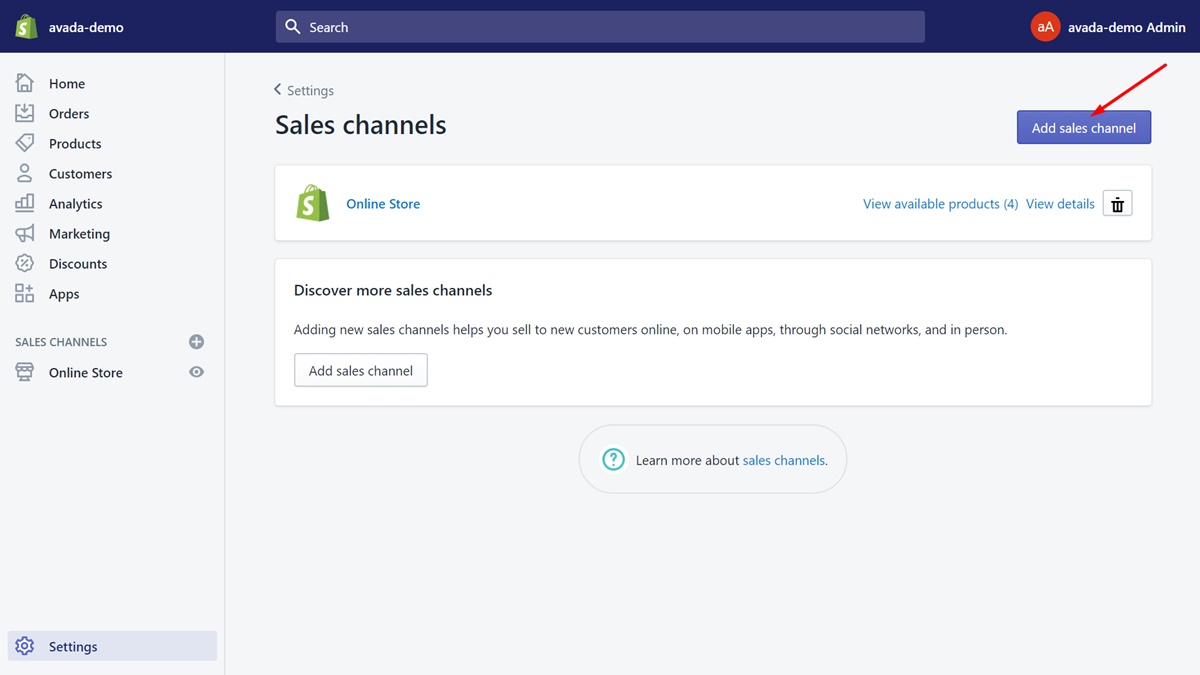This screenshot has height=675, width=1200.
Task: Click the Discounts badge icon
Action: click(x=25, y=264)
